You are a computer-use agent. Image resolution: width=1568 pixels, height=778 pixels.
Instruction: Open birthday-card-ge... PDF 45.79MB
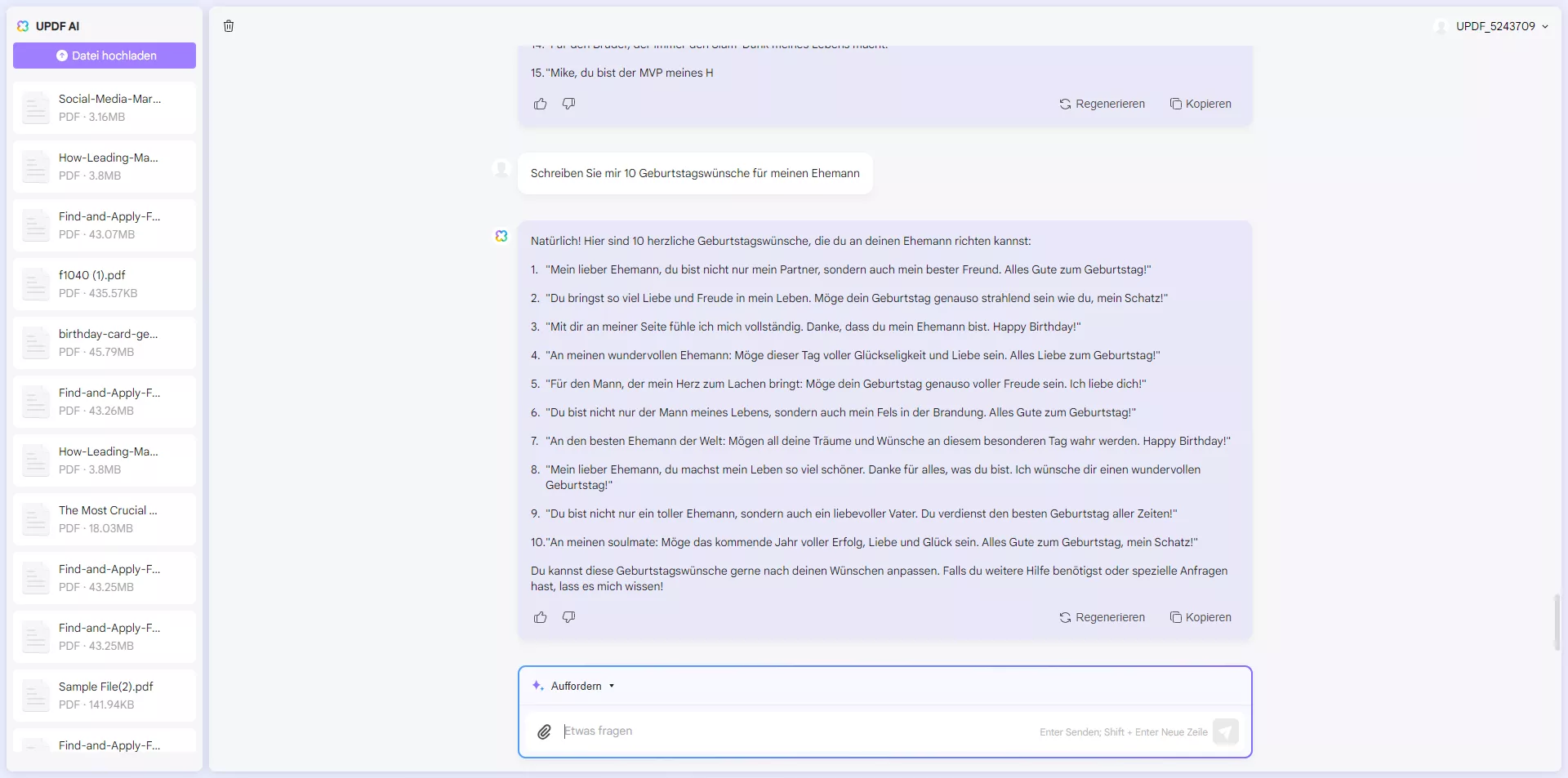pos(105,343)
